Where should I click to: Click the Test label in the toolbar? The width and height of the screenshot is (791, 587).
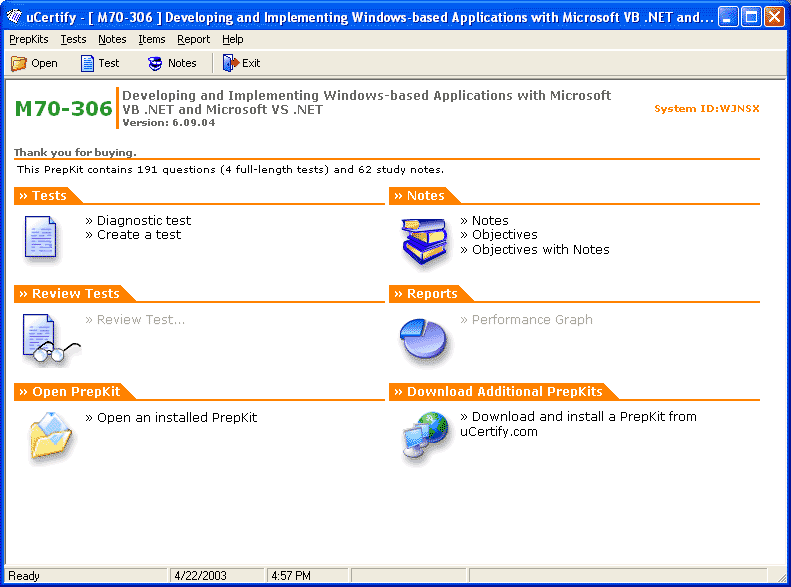[x=109, y=63]
